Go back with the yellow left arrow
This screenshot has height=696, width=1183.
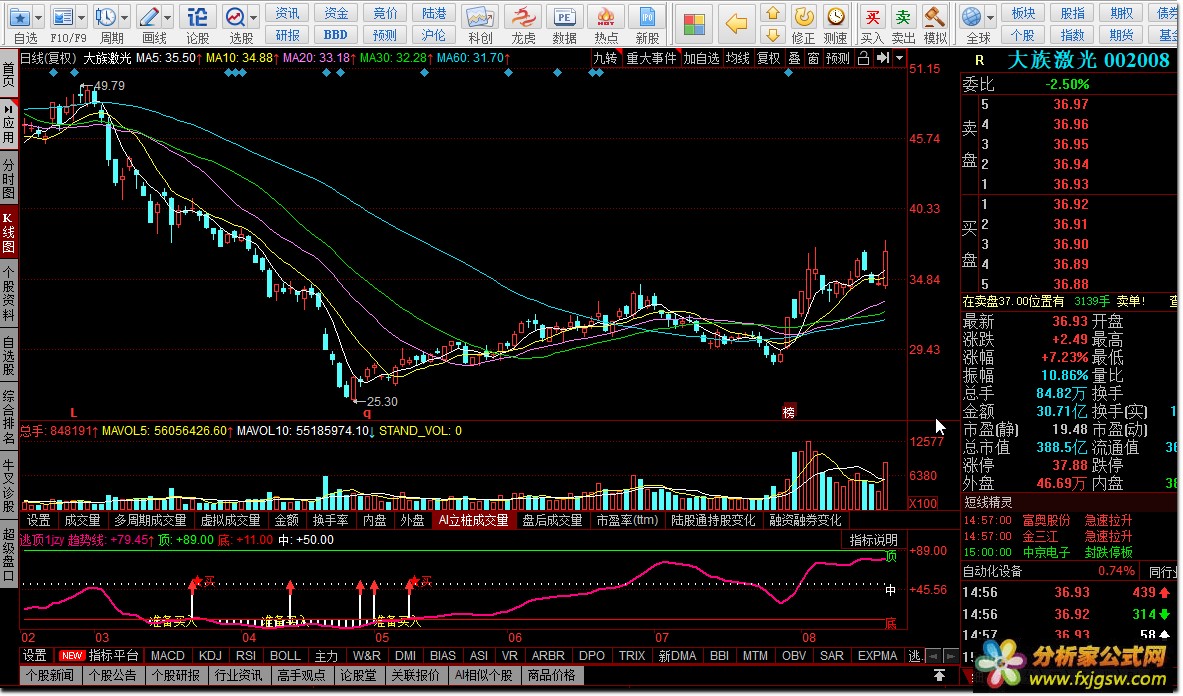click(736, 23)
